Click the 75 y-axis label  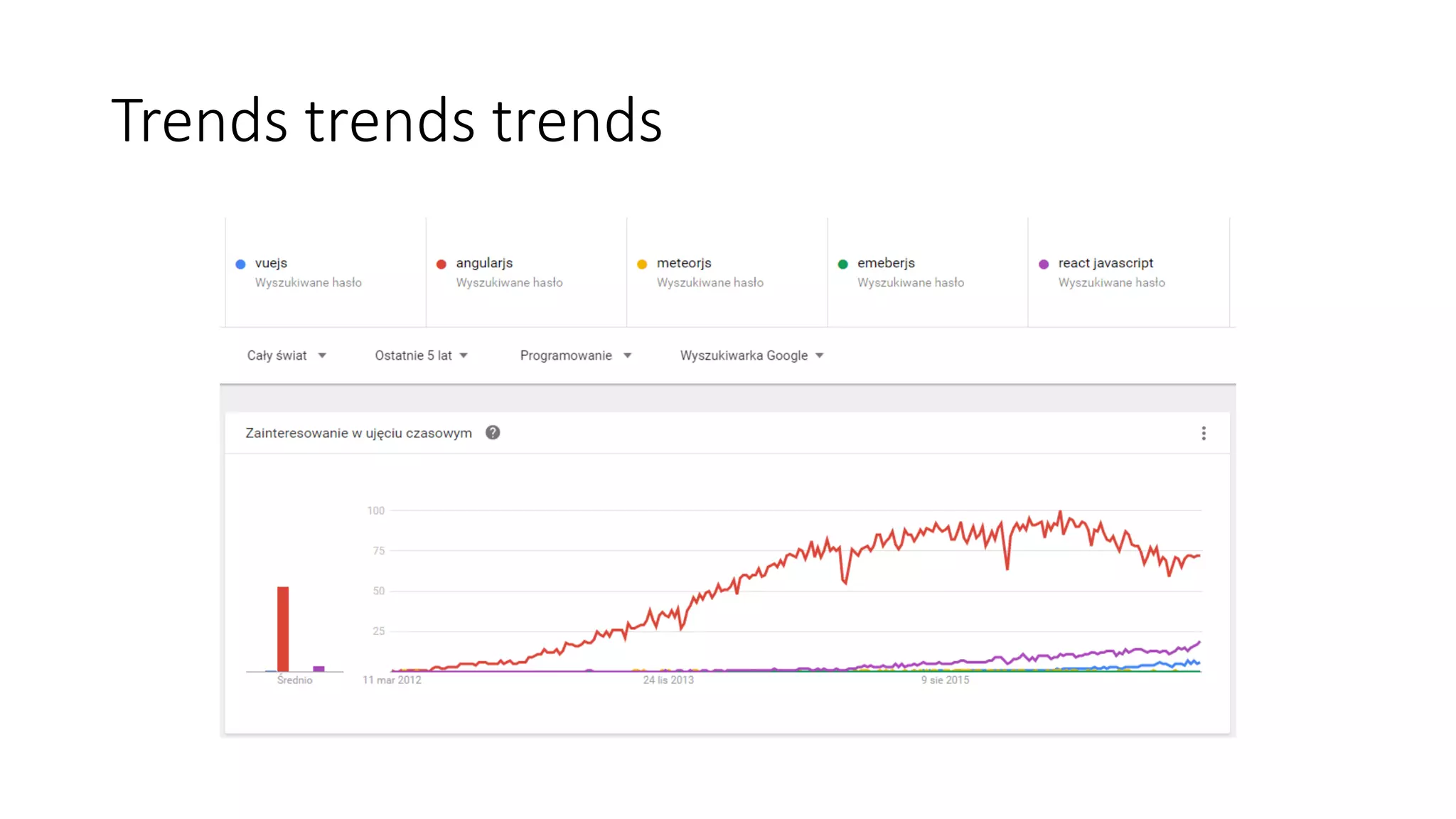(x=378, y=551)
